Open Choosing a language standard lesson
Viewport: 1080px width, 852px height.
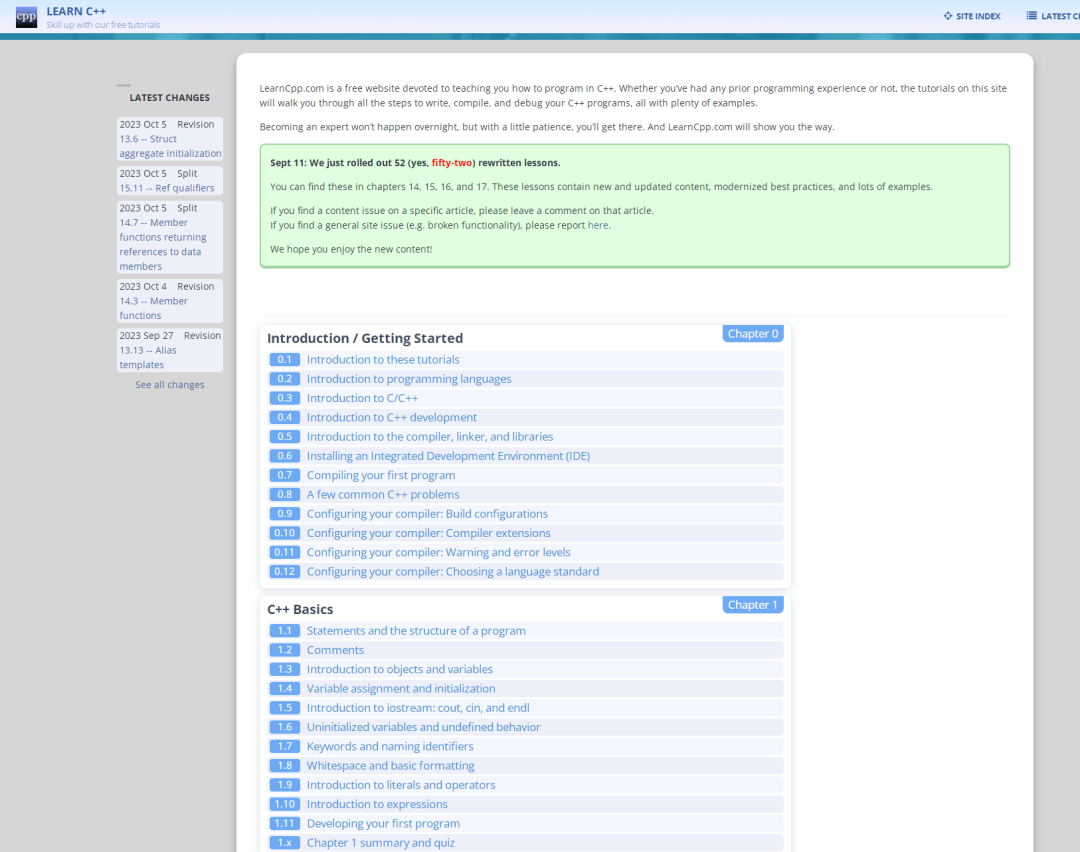point(453,572)
